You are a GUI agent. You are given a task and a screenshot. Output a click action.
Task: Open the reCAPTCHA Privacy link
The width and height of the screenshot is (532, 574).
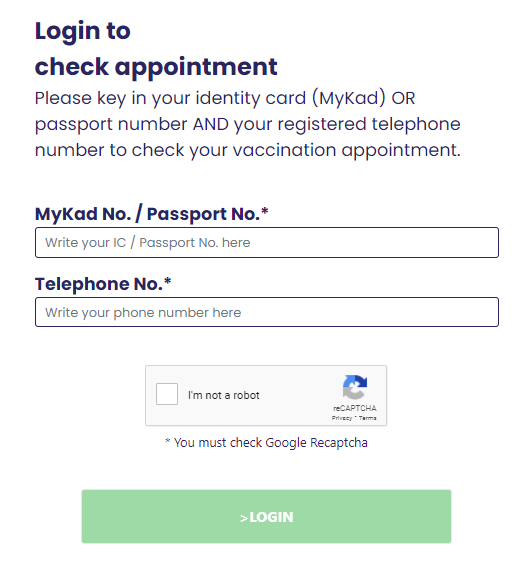(342, 418)
